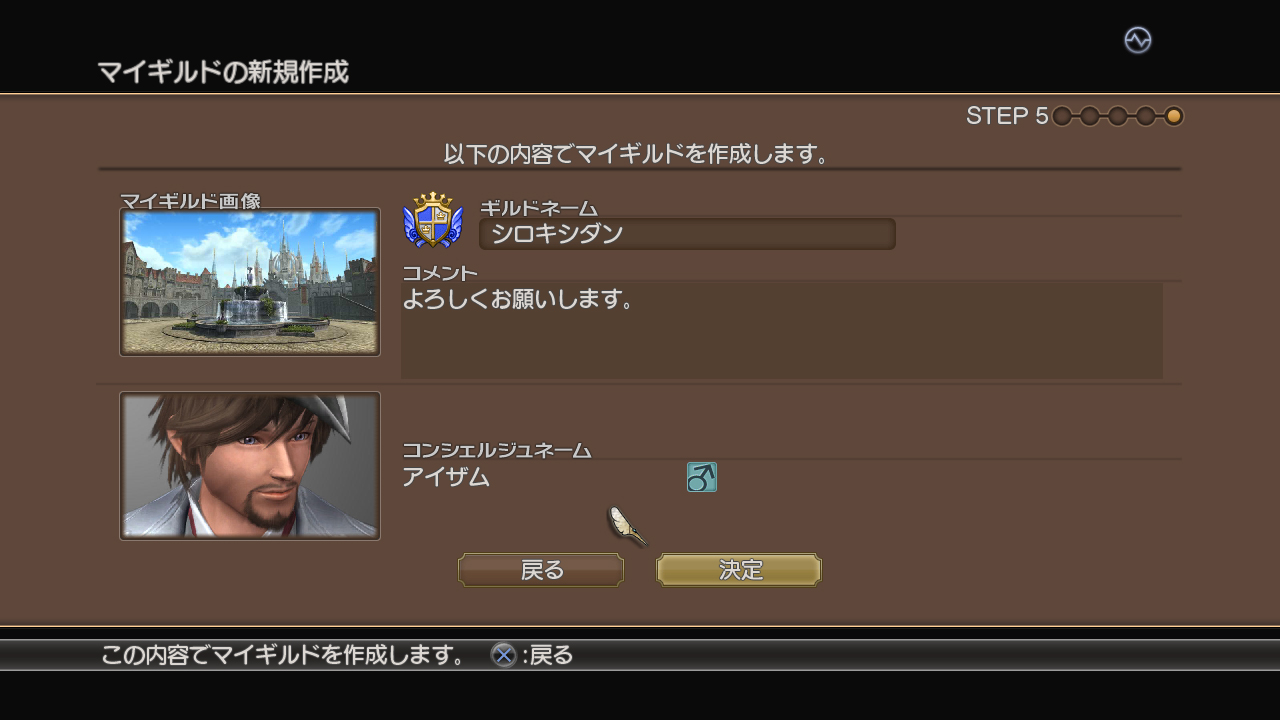Click the コメント text area
Image resolution: width=1280 pixels, height=720 pixels.
click(x=782, y=331)
